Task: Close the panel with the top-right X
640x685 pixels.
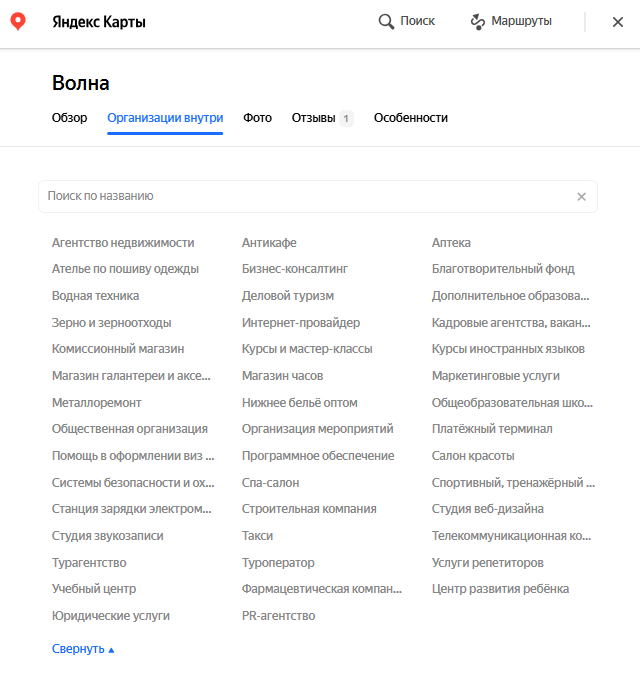Action: 618,22
